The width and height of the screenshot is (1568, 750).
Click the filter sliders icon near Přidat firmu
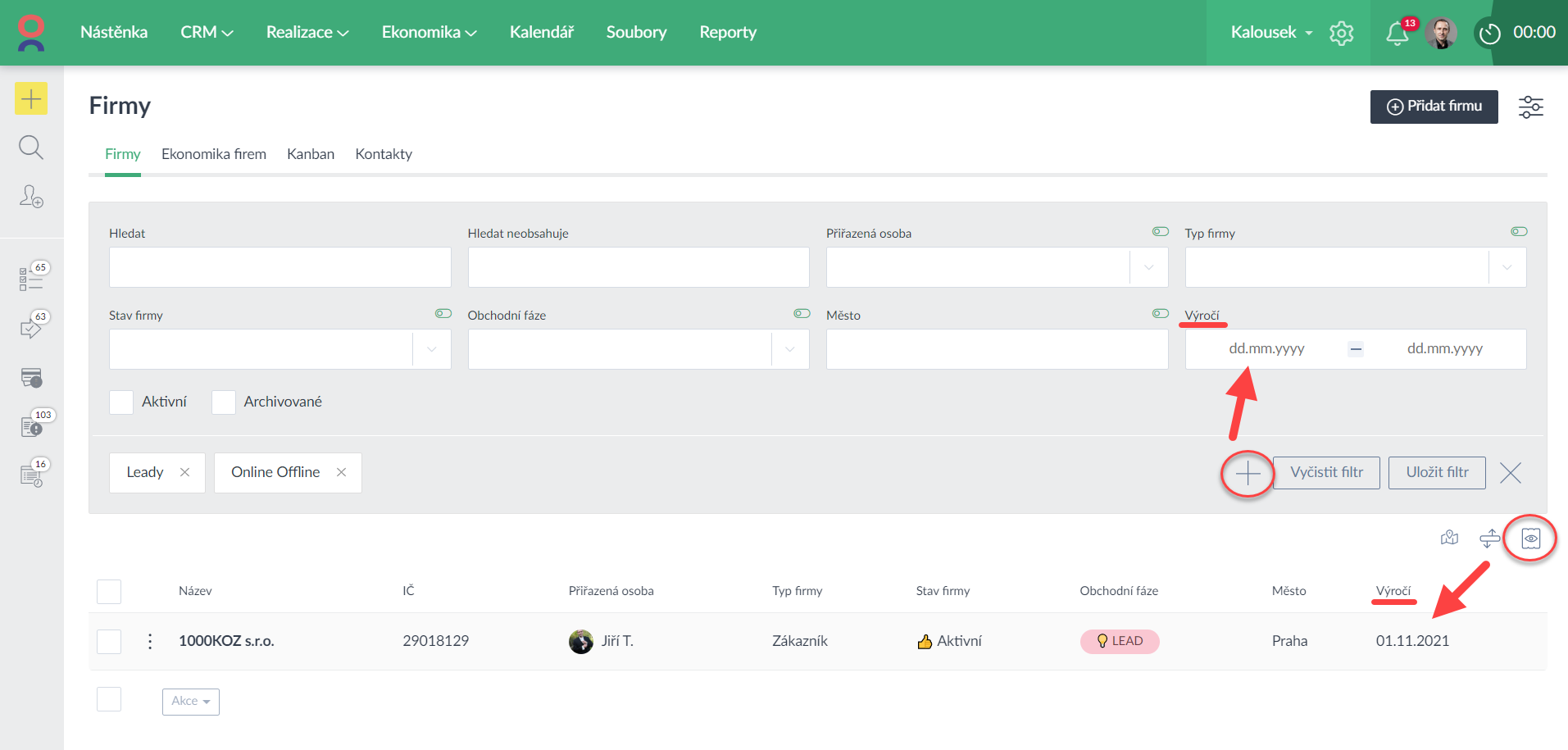click(x=1530, y=107)
